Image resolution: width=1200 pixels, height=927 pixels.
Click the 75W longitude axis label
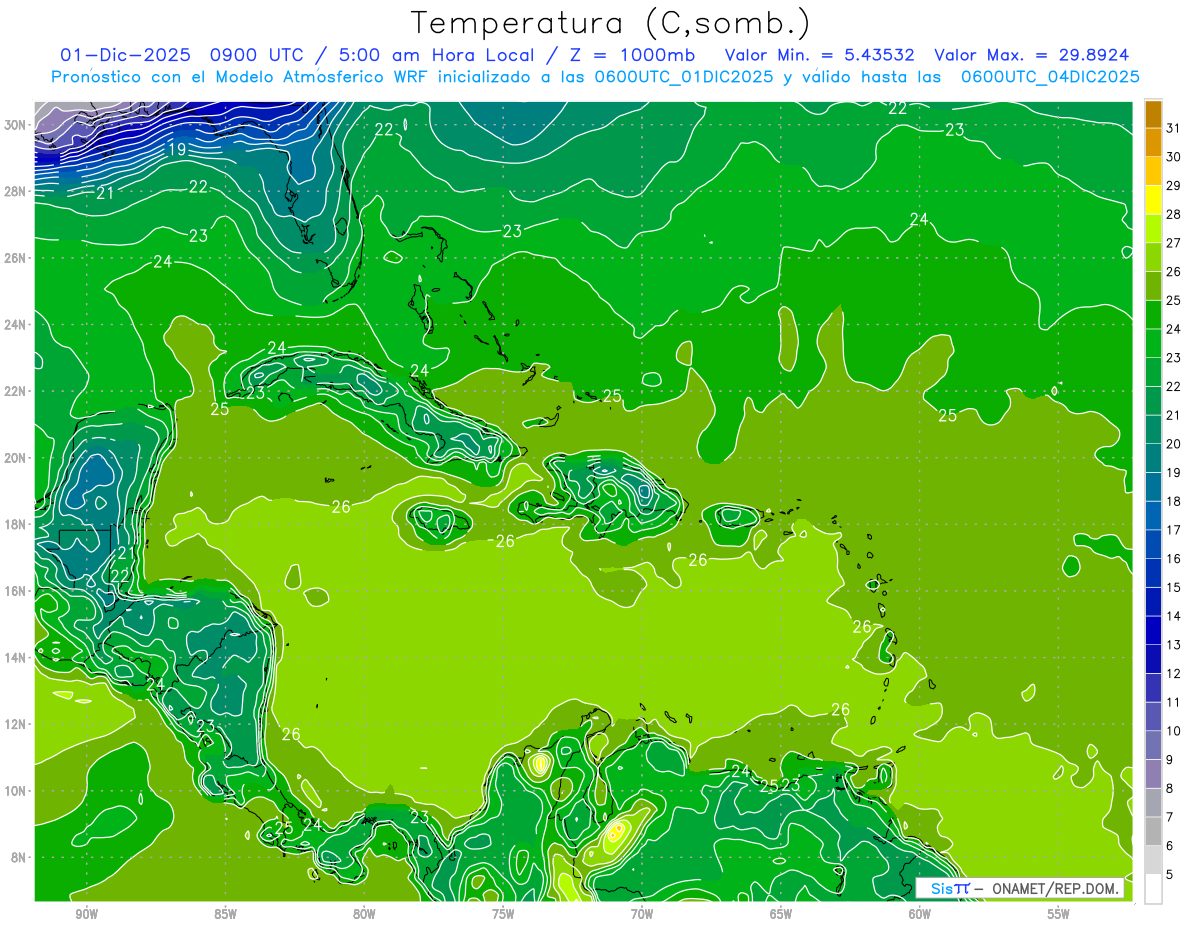[503, 914]
